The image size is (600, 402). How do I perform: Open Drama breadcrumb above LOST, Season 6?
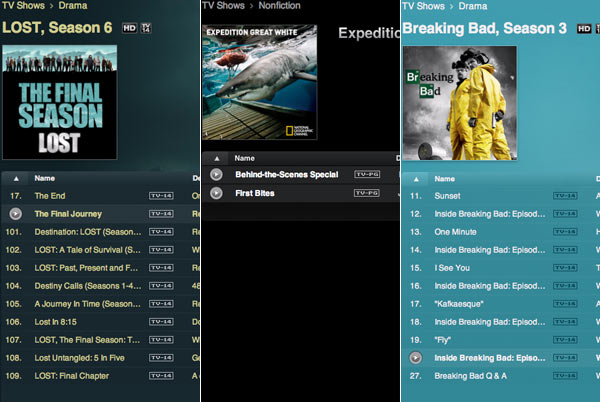point(73,5)
